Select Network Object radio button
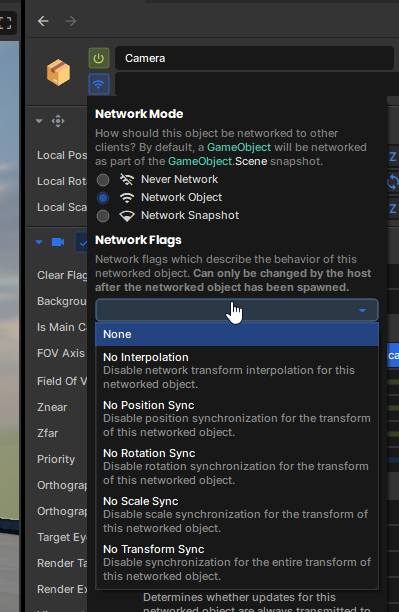This screenshot has height=612, width=399. click(x=103, y=198)
